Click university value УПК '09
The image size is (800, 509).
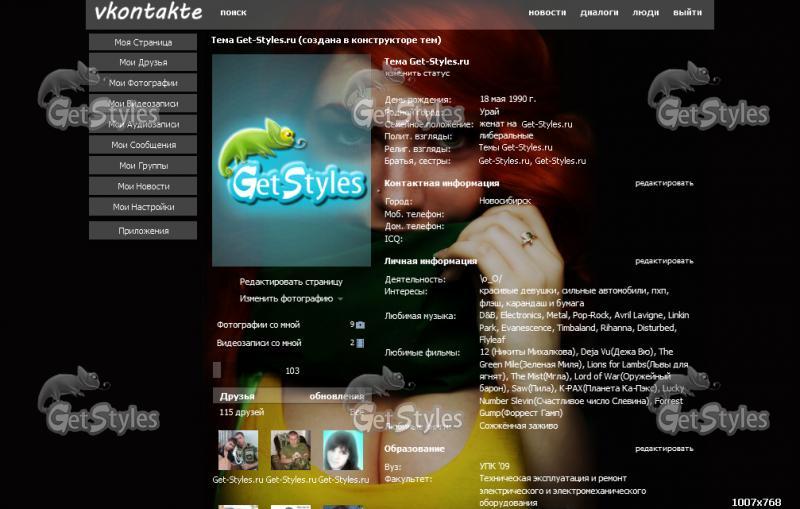tap(494, 466)
